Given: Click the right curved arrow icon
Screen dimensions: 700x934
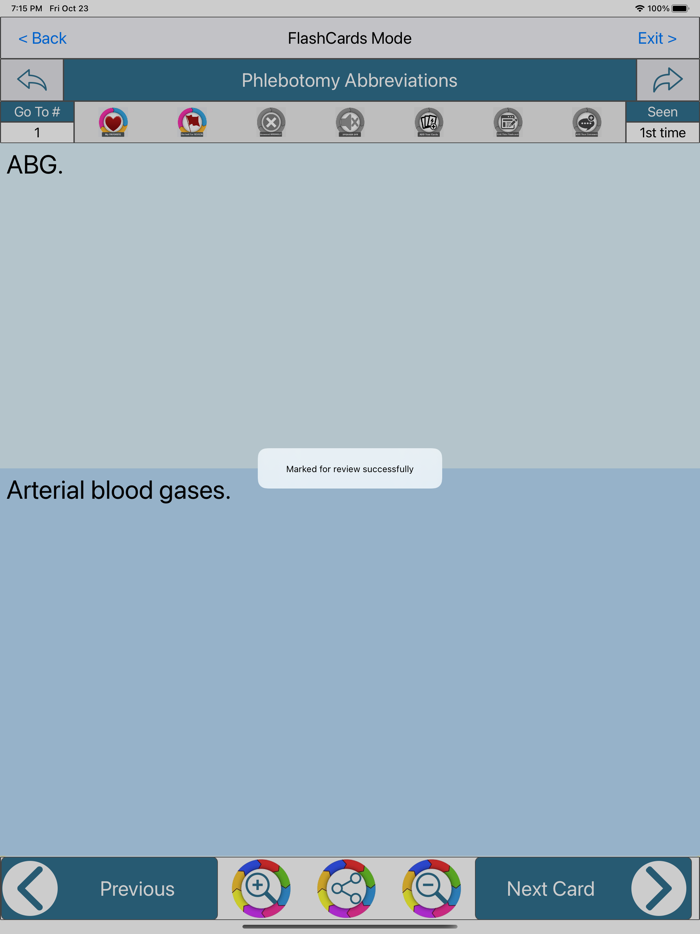Looking at the screenshot, I should 668,80.
